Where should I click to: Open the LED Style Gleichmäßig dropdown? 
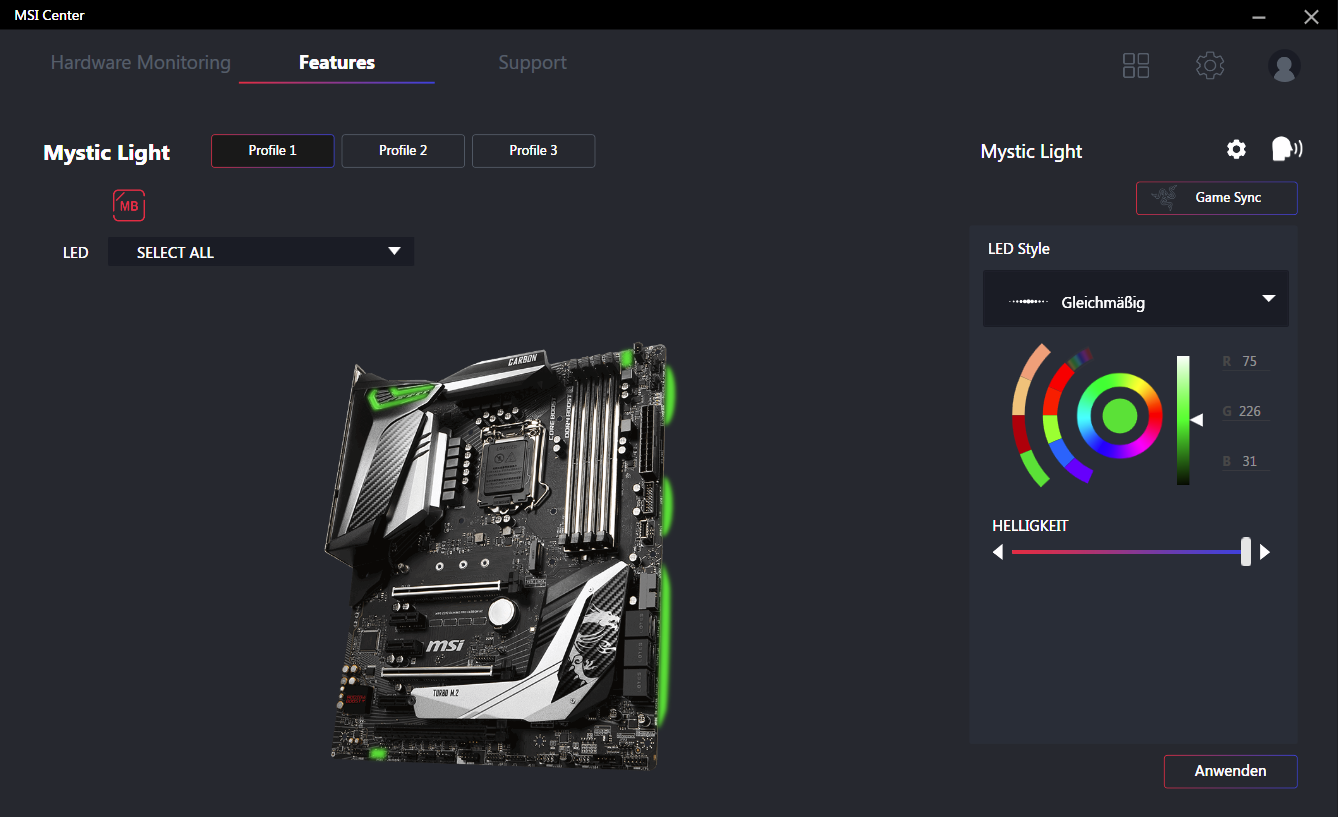1136,299
